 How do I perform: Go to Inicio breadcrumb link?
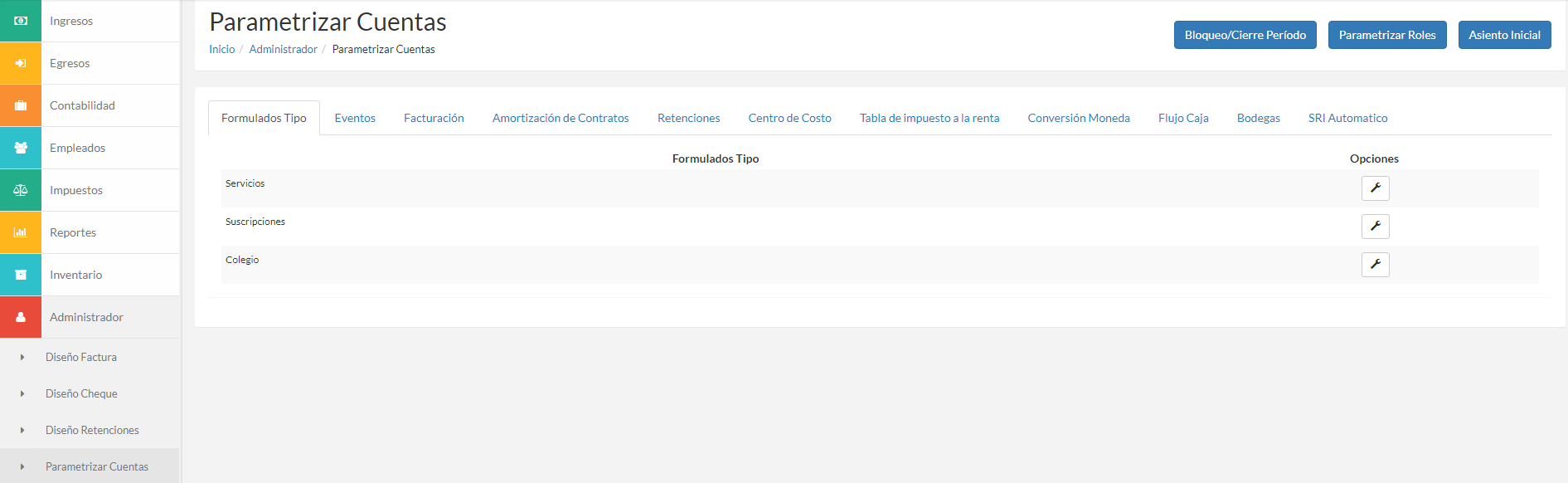[221, 49]
